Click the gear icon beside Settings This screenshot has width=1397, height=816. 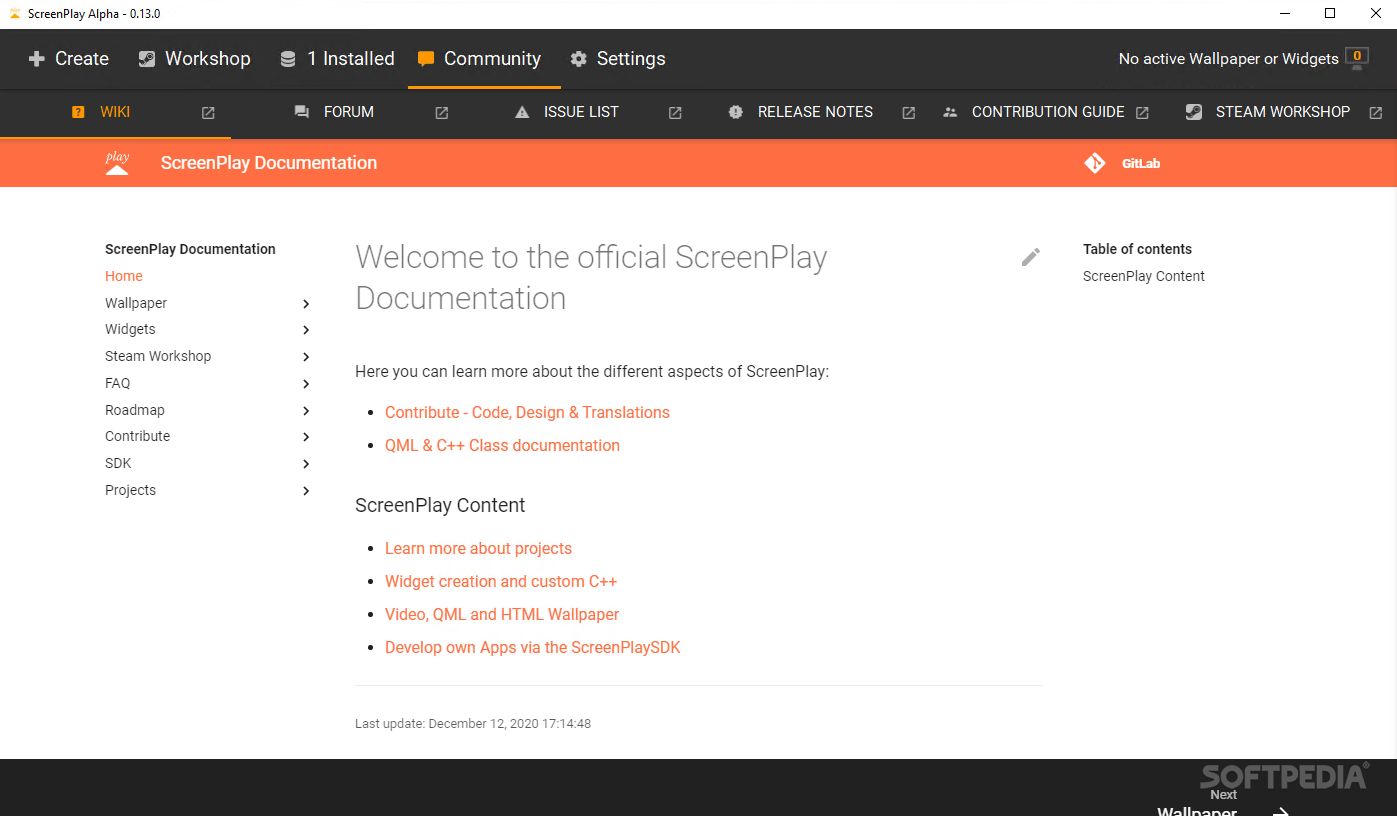click(579, 59)
